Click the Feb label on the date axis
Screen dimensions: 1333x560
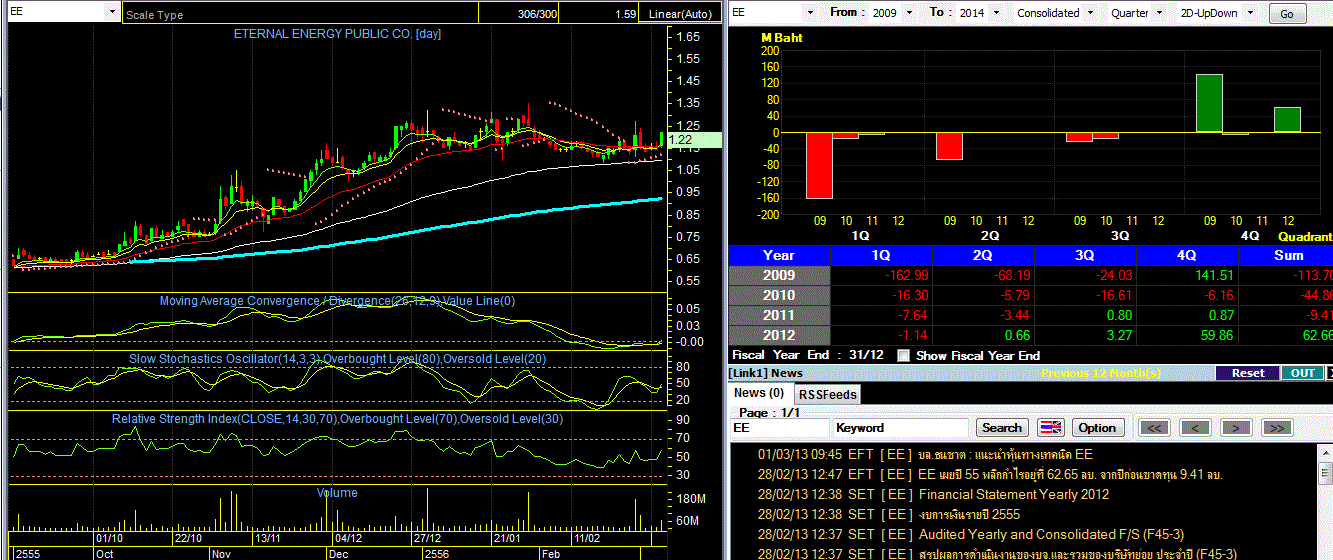click(551, 553)
